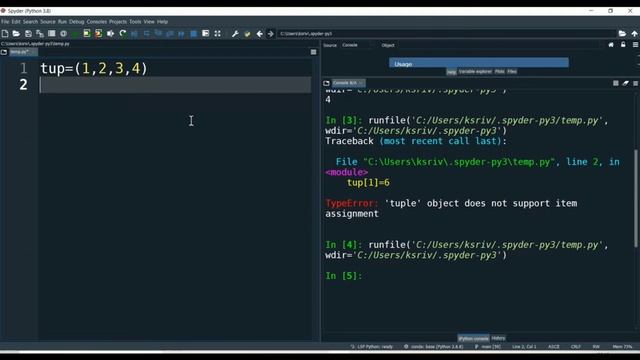Browse for a working directory

(622, 33)
